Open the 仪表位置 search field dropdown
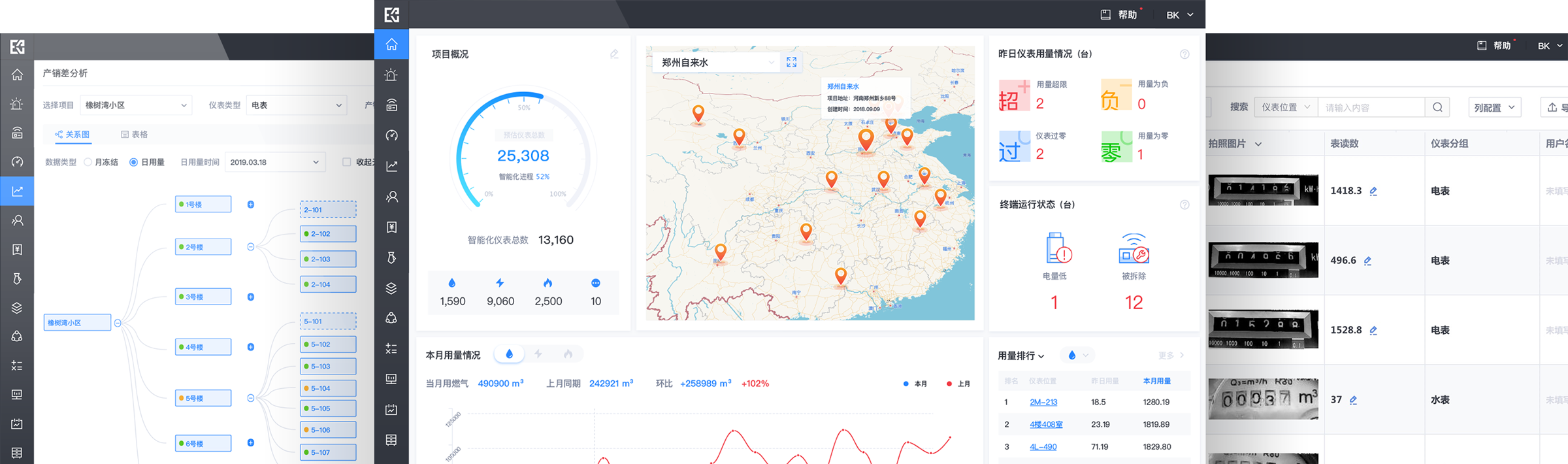The height and width of the screenshot is (464, 1568). point(1286,107)
